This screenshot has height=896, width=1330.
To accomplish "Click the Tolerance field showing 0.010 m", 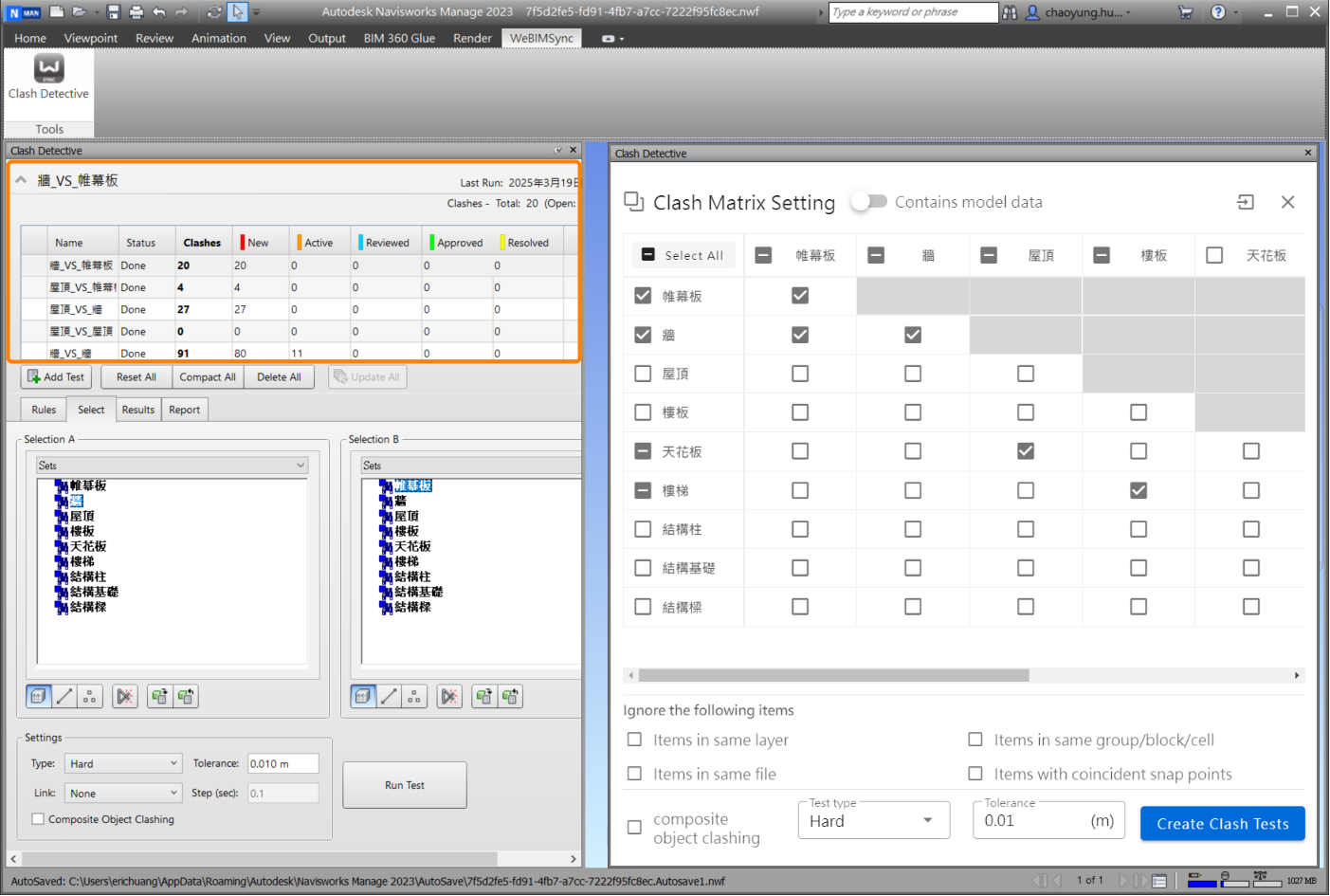I will click(x=283, y=763).
